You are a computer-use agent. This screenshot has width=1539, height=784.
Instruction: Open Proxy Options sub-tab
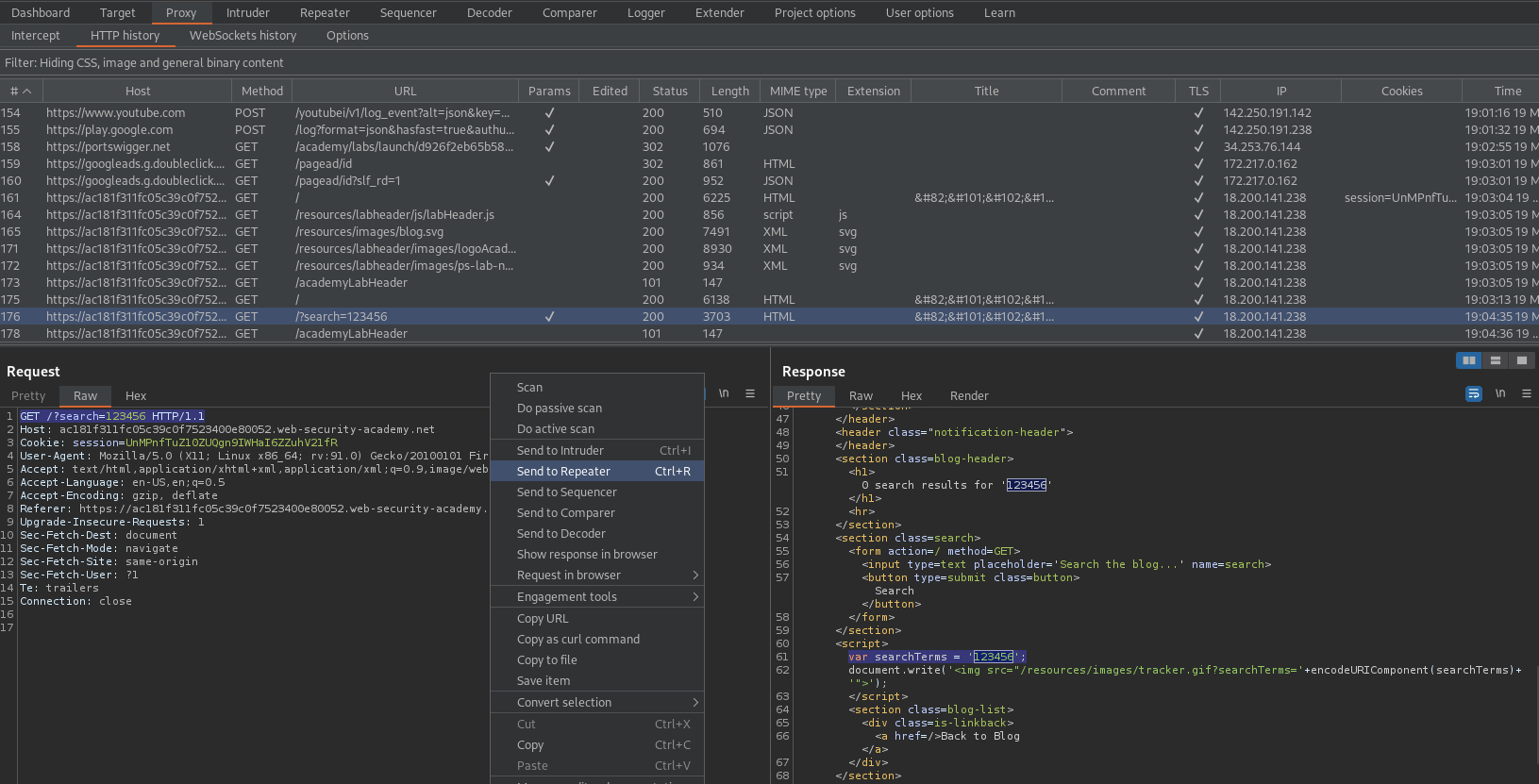[x=347, y=35]
